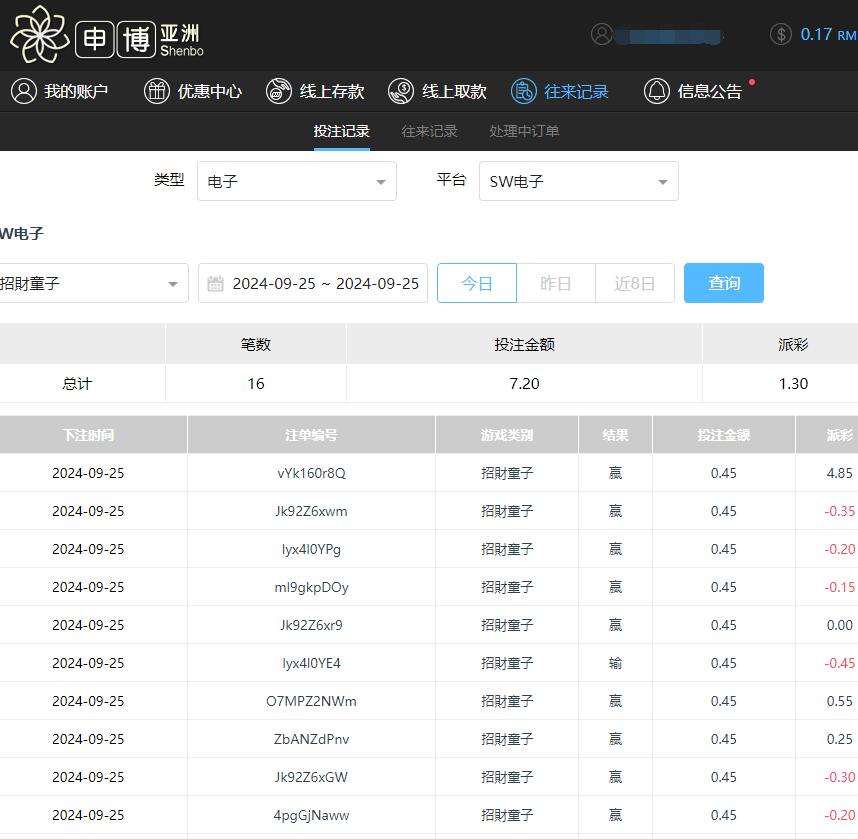The image size is (858, 839).
Task: Expand the 平台 SW电子 platform dropdown
Action: point(578,181)
